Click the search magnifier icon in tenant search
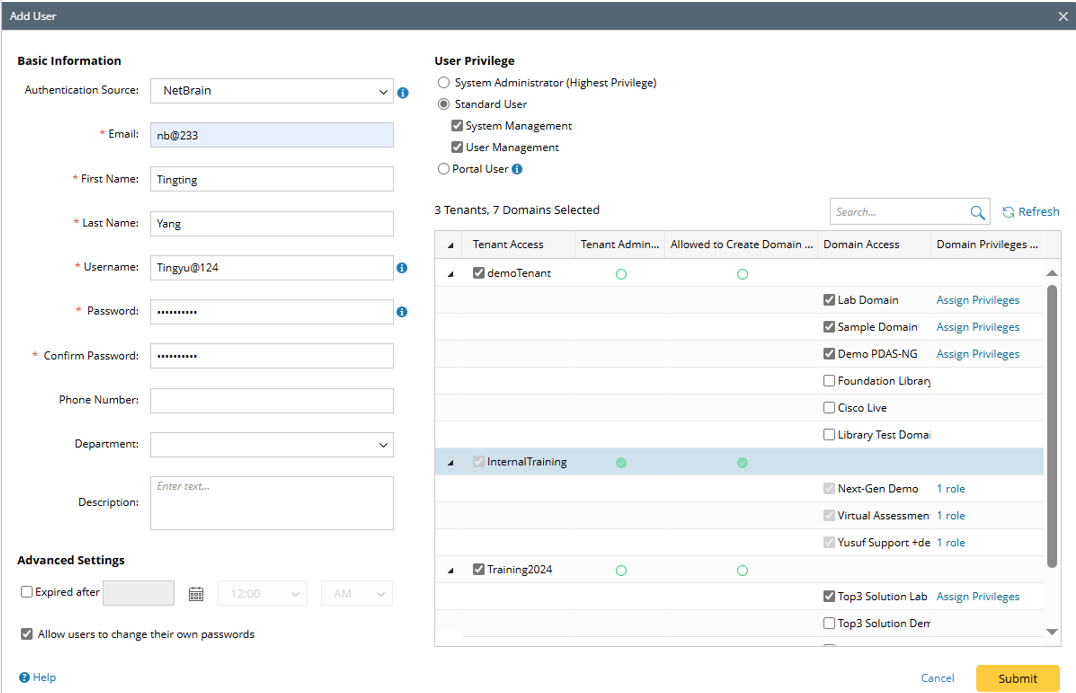The width and height of the screenshot is (1076, 693). pos(977,212)
